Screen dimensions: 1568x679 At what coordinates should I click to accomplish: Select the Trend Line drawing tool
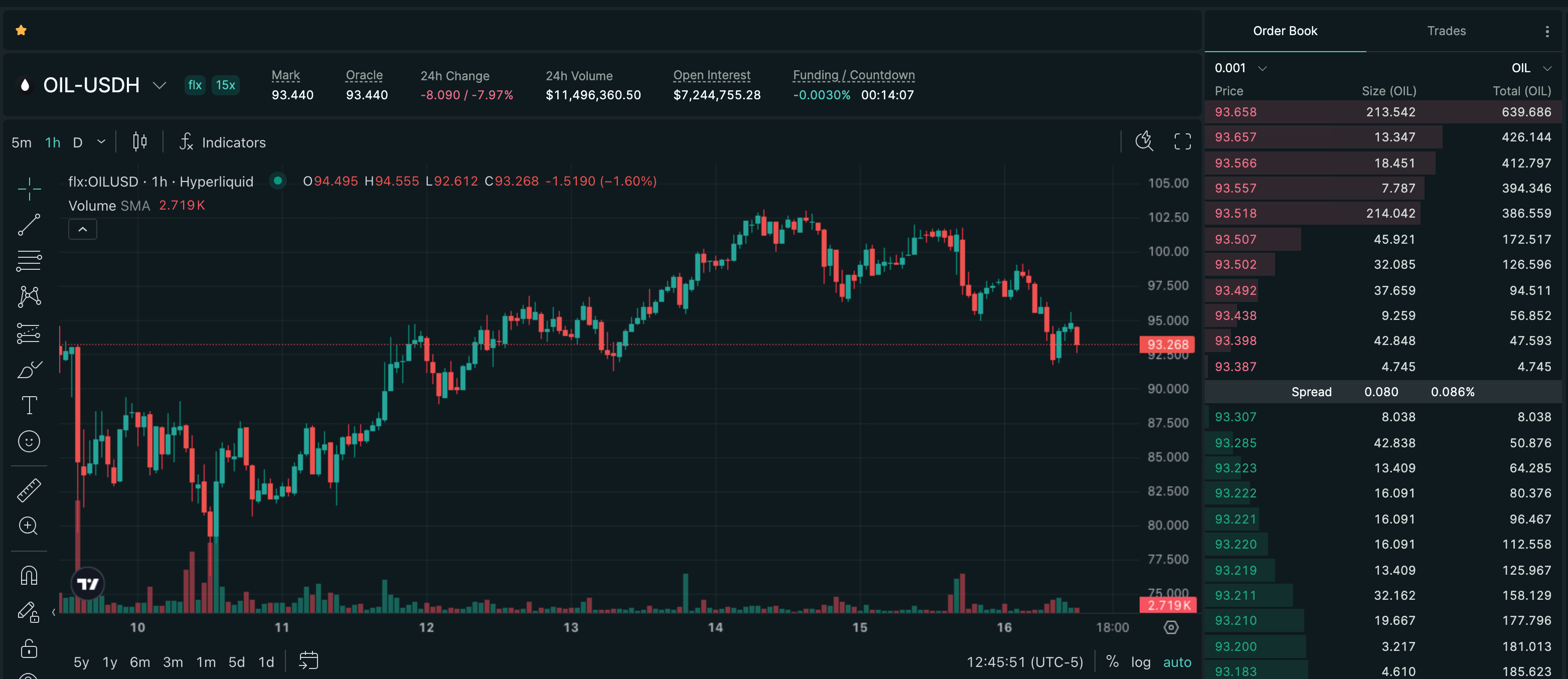tap(29, 225)
